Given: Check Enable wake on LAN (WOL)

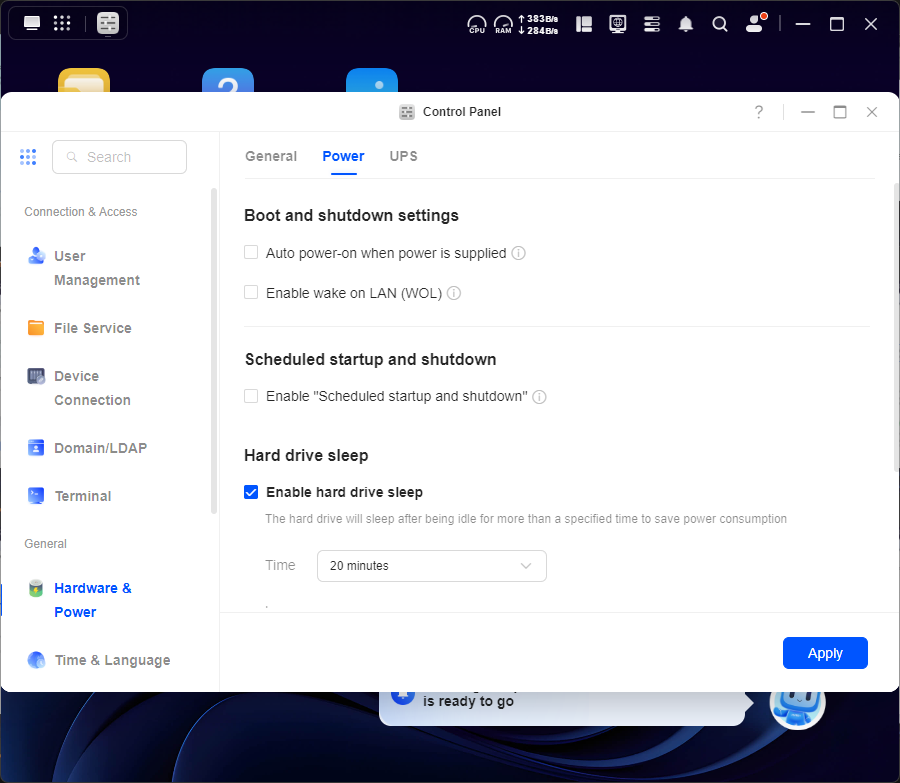Looking at the screenshot, I should point(252,293).
